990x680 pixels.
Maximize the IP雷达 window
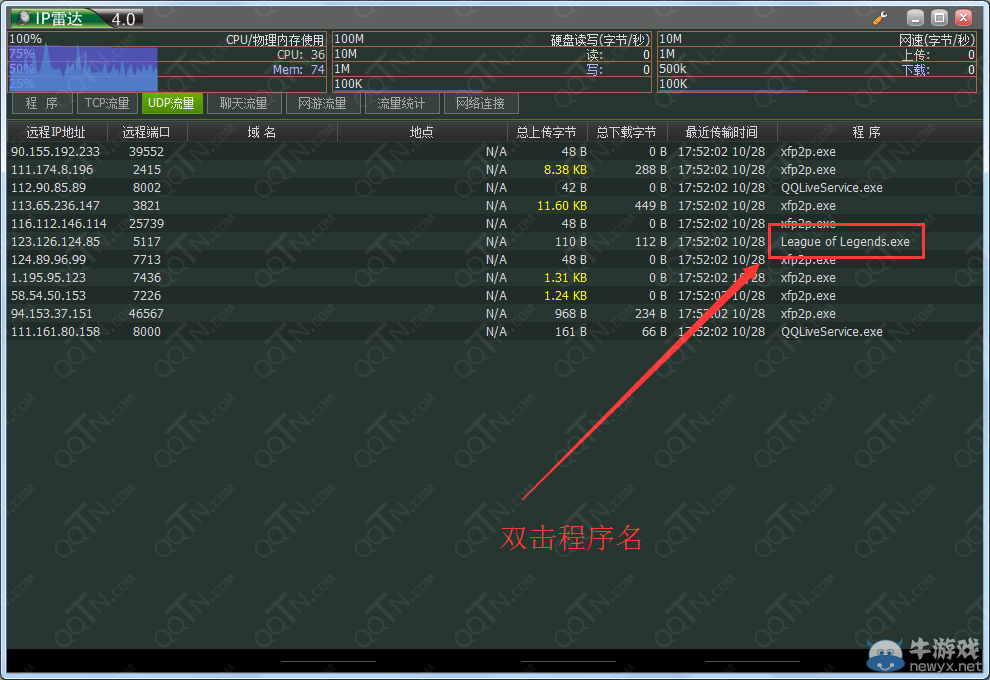[939, 18]
